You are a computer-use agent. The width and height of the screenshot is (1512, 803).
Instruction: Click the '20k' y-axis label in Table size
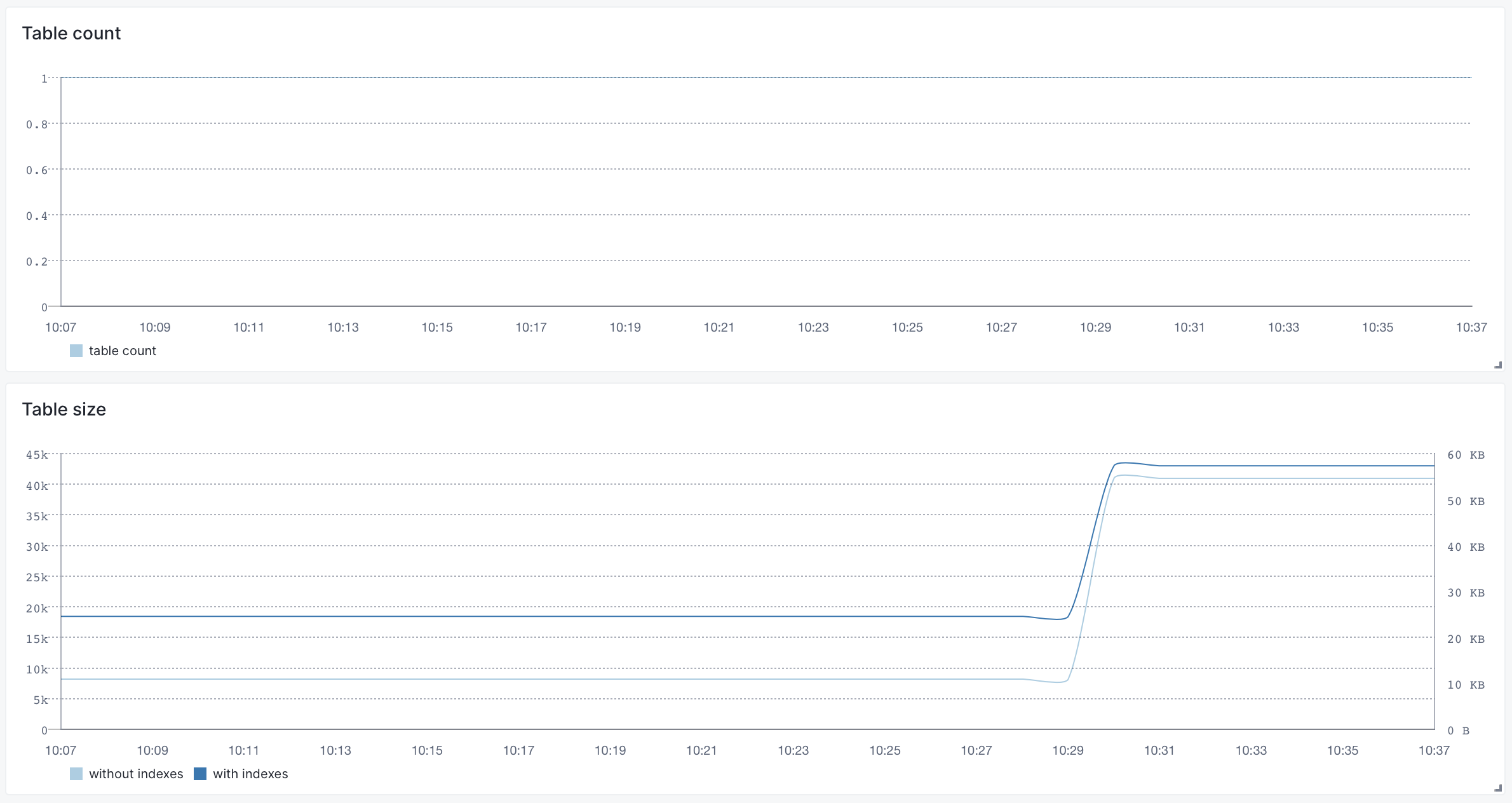pyautogui.click(x=37, y=609)
